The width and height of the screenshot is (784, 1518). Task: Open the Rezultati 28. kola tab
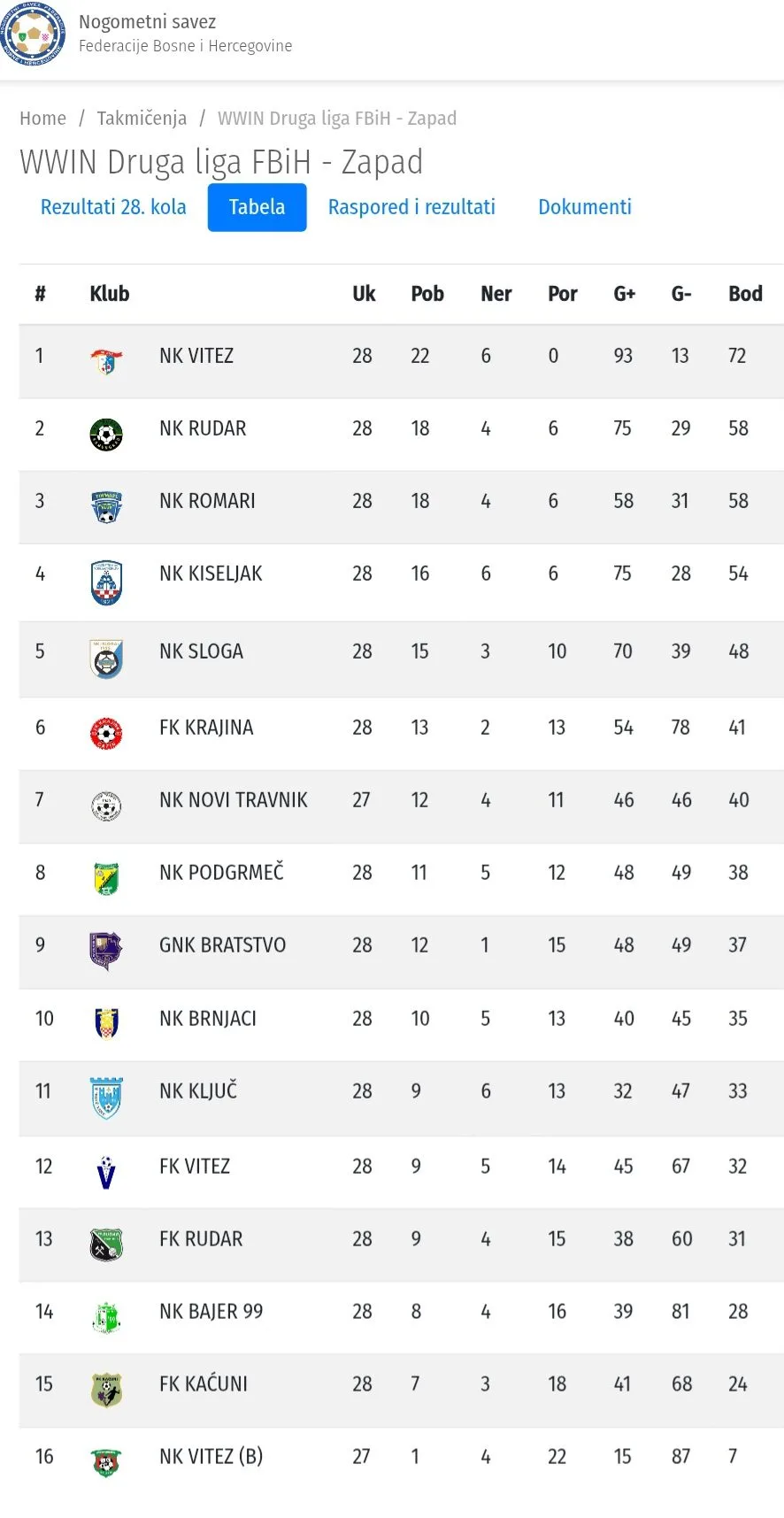(113, 207)
